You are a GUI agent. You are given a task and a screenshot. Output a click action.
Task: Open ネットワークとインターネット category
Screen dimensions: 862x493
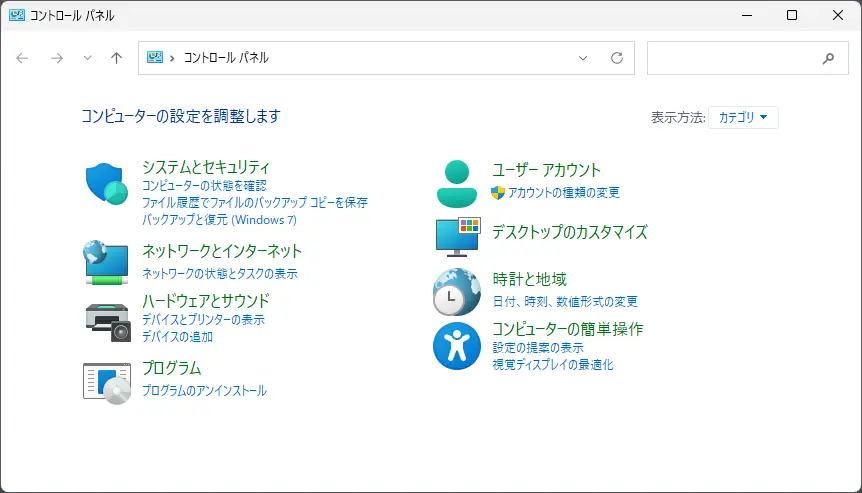(x=222, y=251)
